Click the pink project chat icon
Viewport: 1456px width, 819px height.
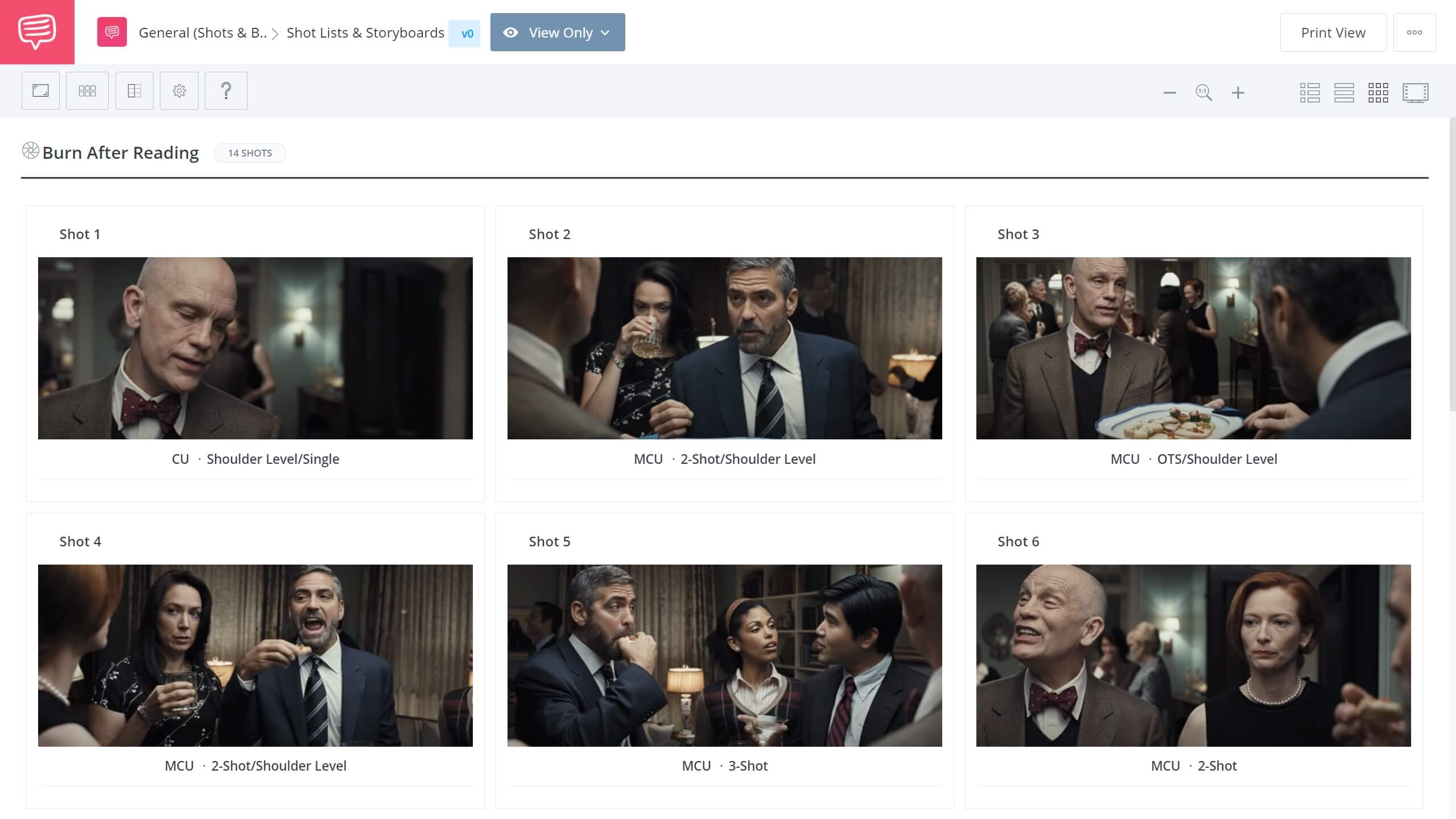(x=112, y=32)
